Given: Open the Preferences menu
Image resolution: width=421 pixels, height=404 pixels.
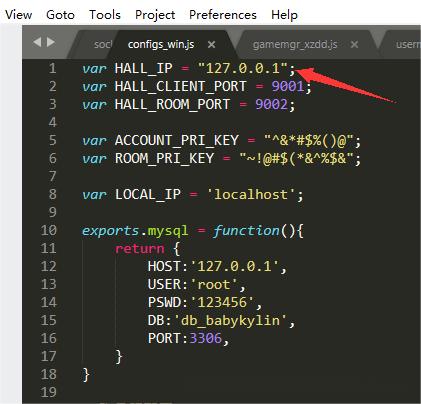Looking at the screenshot, I should (223, 15).
